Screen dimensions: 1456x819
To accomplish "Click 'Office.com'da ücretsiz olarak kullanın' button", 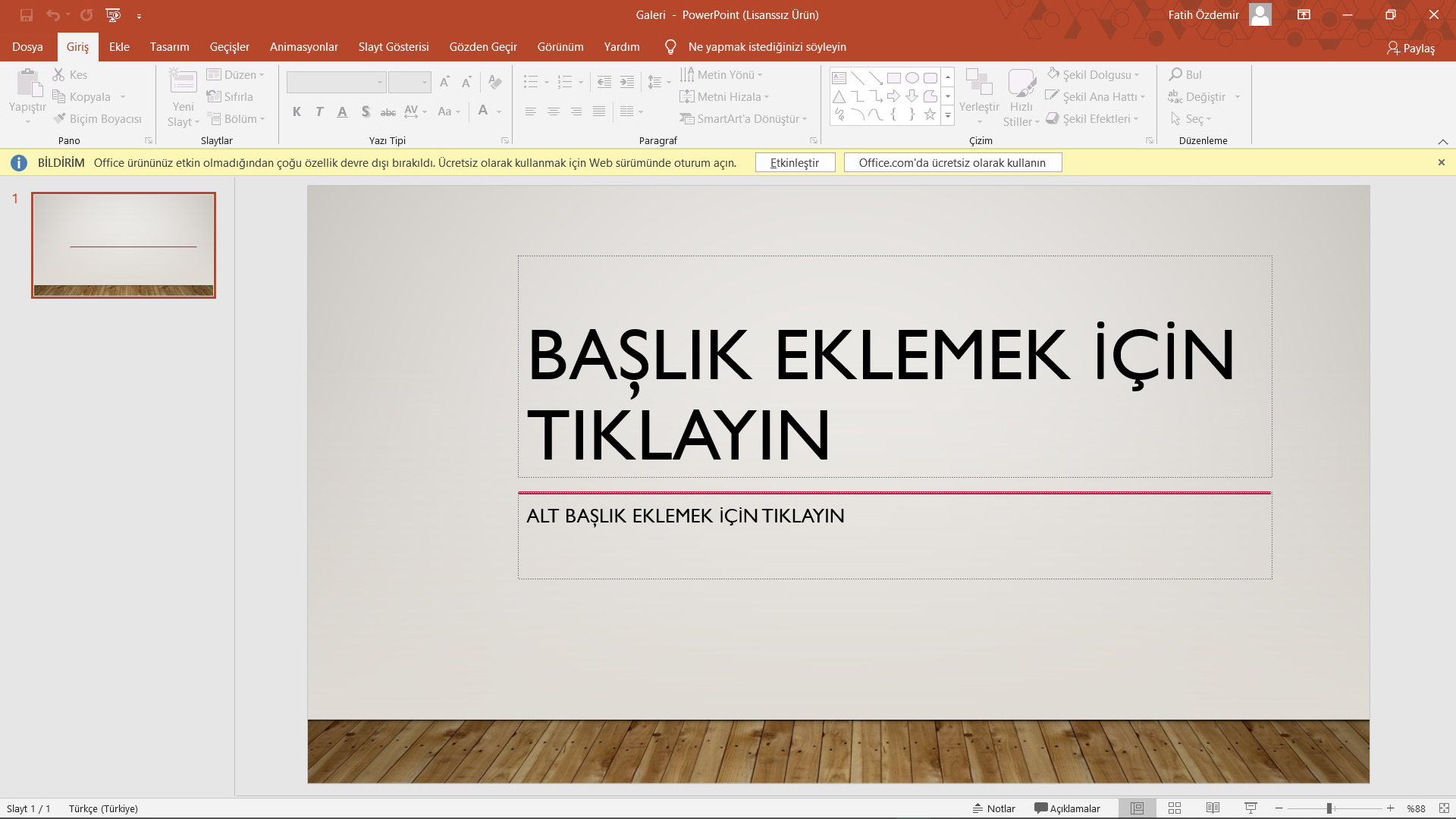I will click(952, 162).
